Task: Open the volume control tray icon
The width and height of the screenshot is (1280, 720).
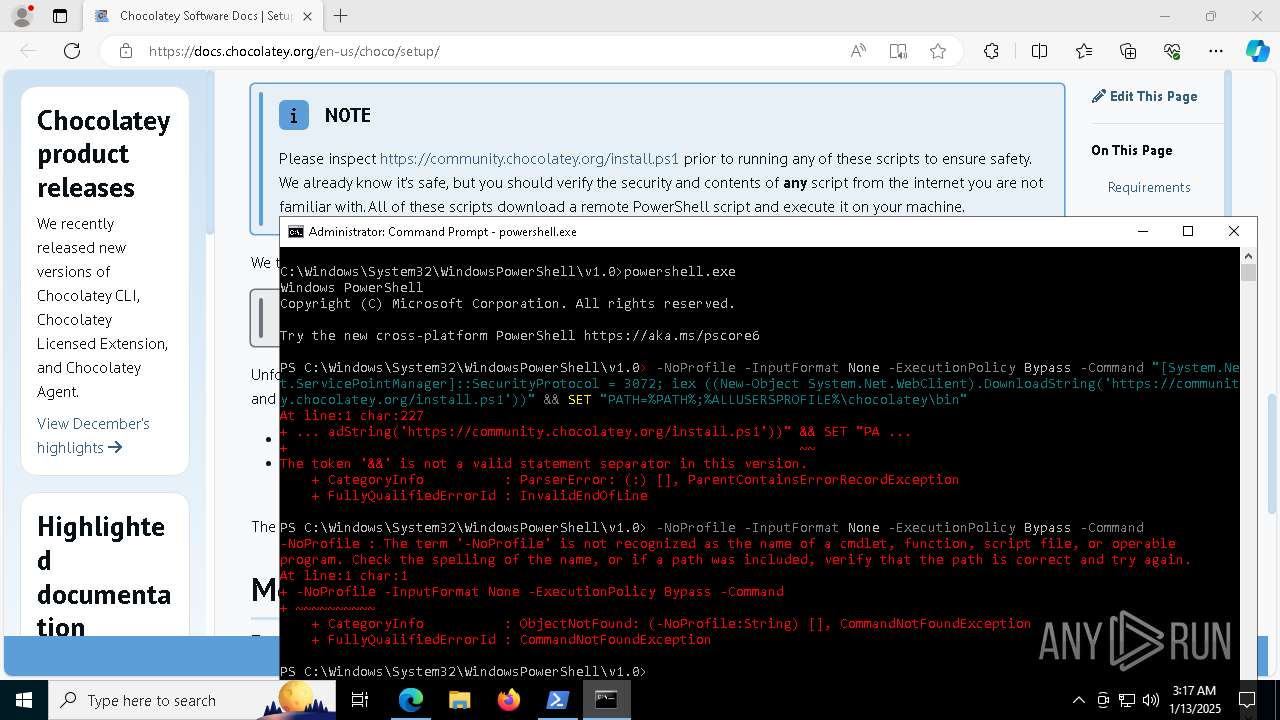Action: (x=1151, y=700)
